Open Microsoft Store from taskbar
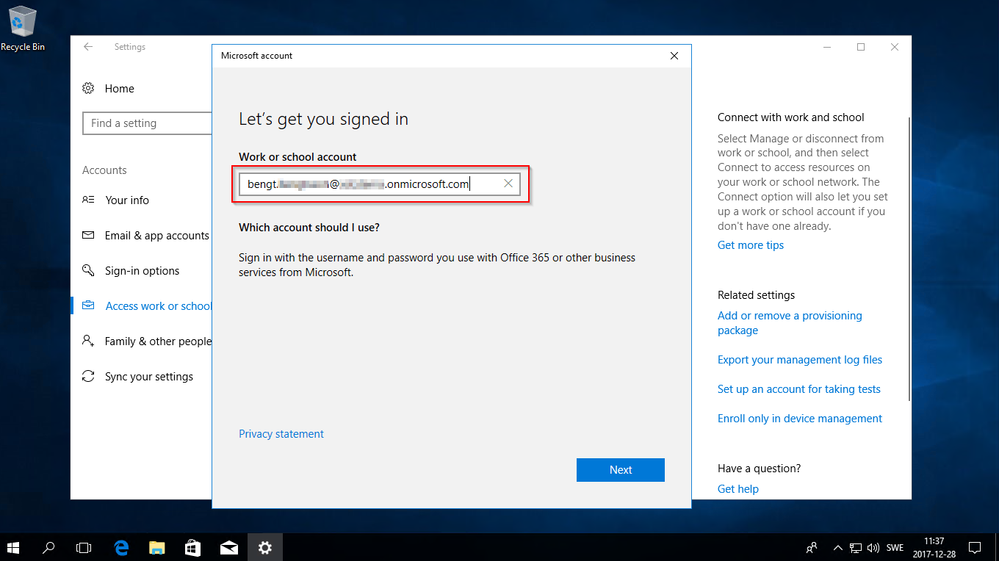 tap(192, 548)
